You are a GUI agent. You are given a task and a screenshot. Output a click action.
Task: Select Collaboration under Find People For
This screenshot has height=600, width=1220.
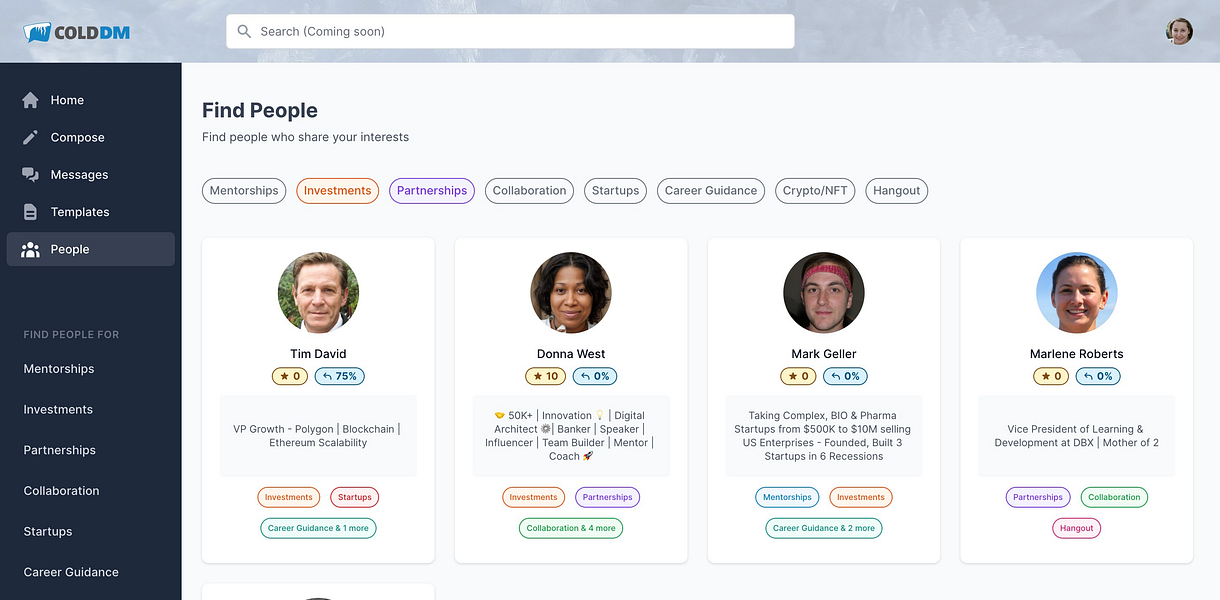pyautogui.click(x=61, y=491)
